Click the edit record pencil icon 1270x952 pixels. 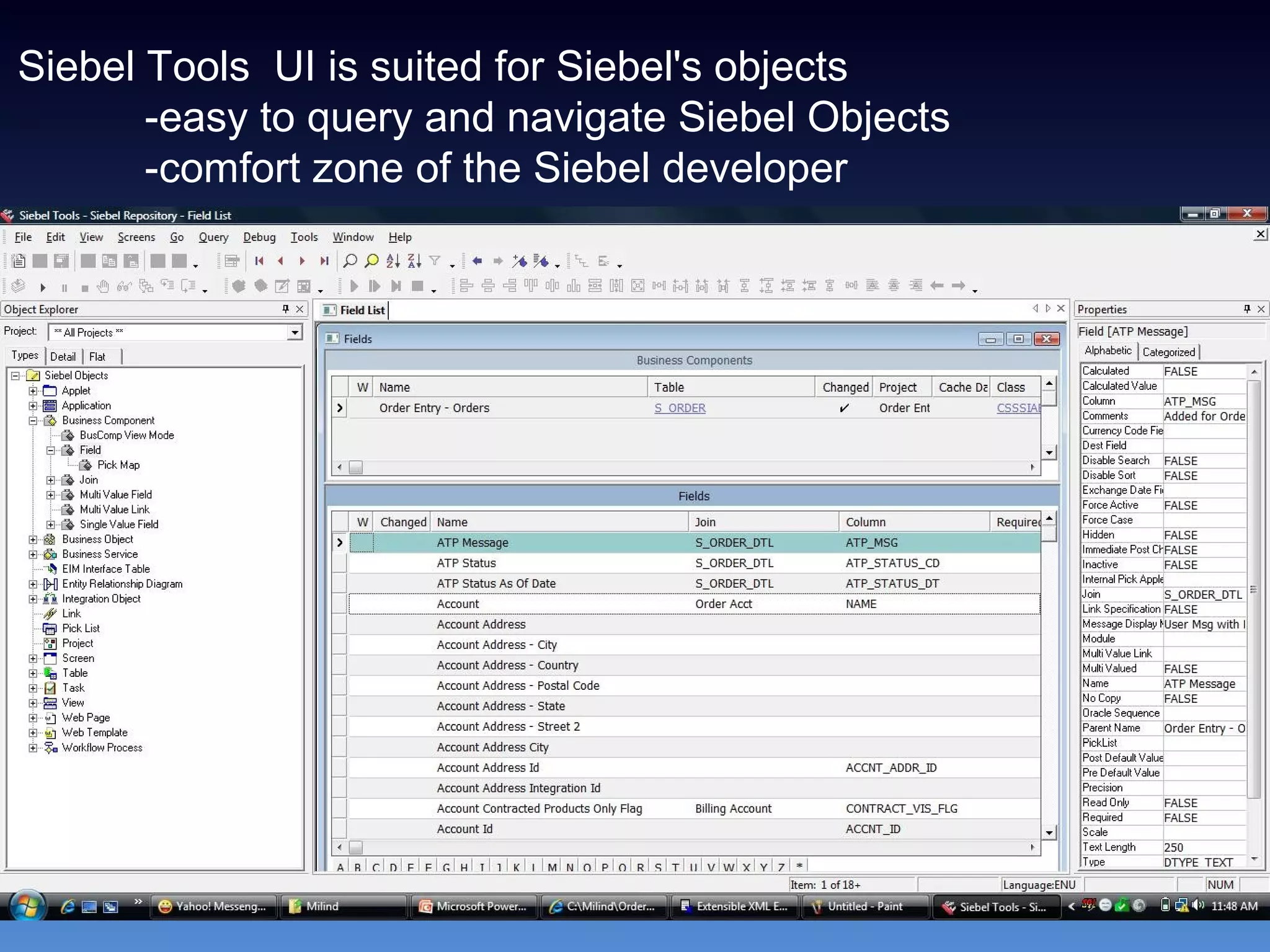click(x=282, y=286)
